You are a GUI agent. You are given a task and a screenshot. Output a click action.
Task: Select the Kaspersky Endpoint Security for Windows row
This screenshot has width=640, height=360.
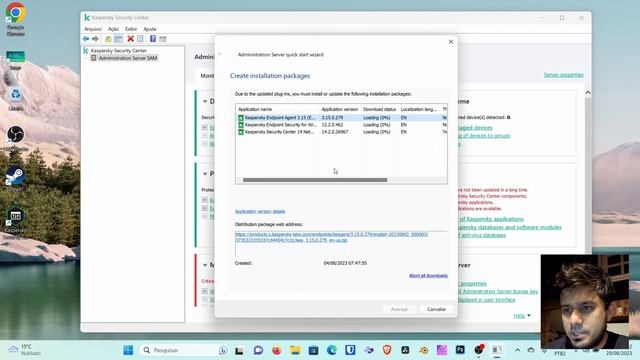tap(341, 125)
